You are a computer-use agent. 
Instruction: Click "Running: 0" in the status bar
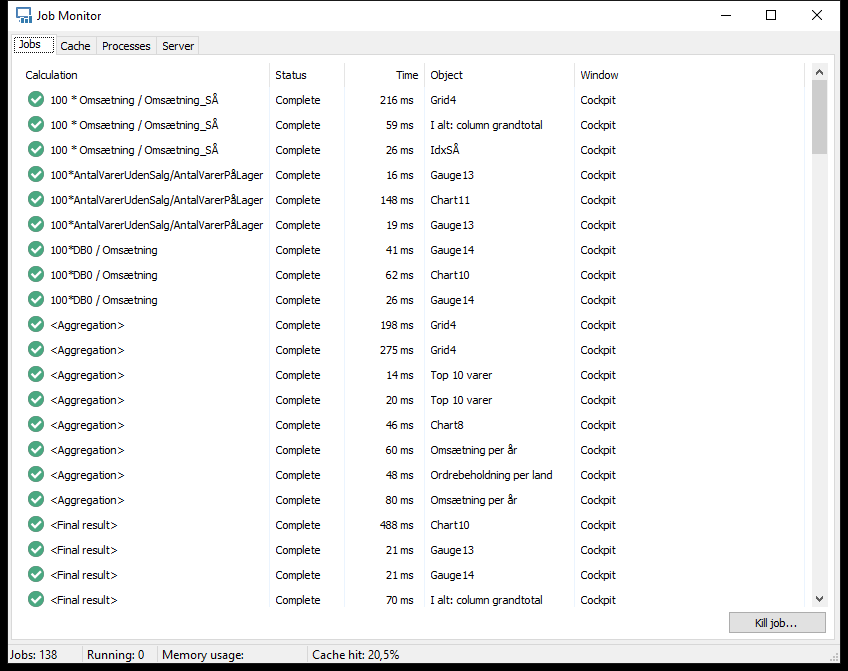click(116, 655)
